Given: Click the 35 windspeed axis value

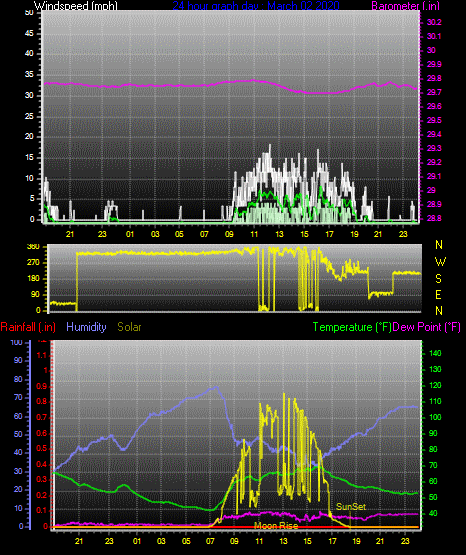Looking at the screenshot, I should pos(29,75).
